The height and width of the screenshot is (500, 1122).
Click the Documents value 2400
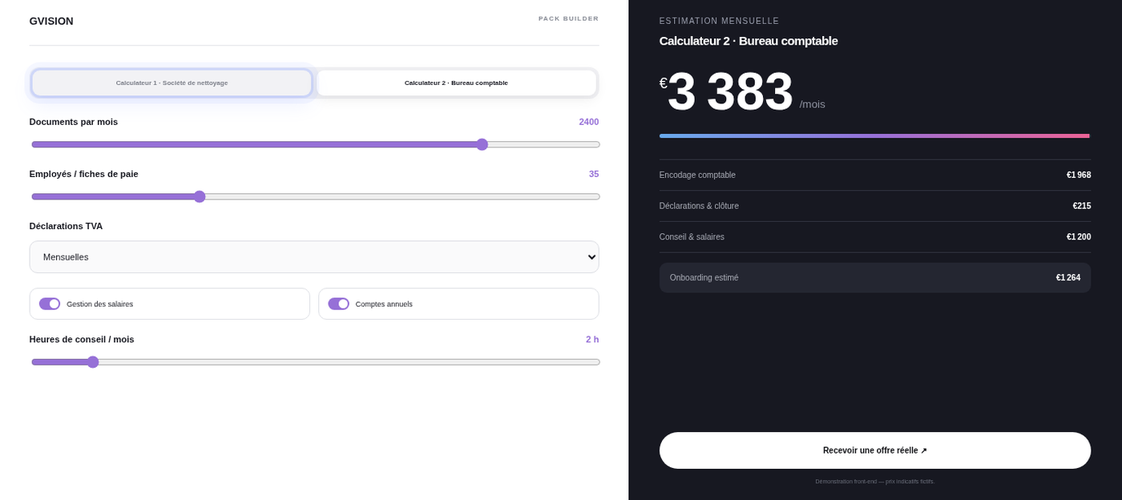(589, 122)
